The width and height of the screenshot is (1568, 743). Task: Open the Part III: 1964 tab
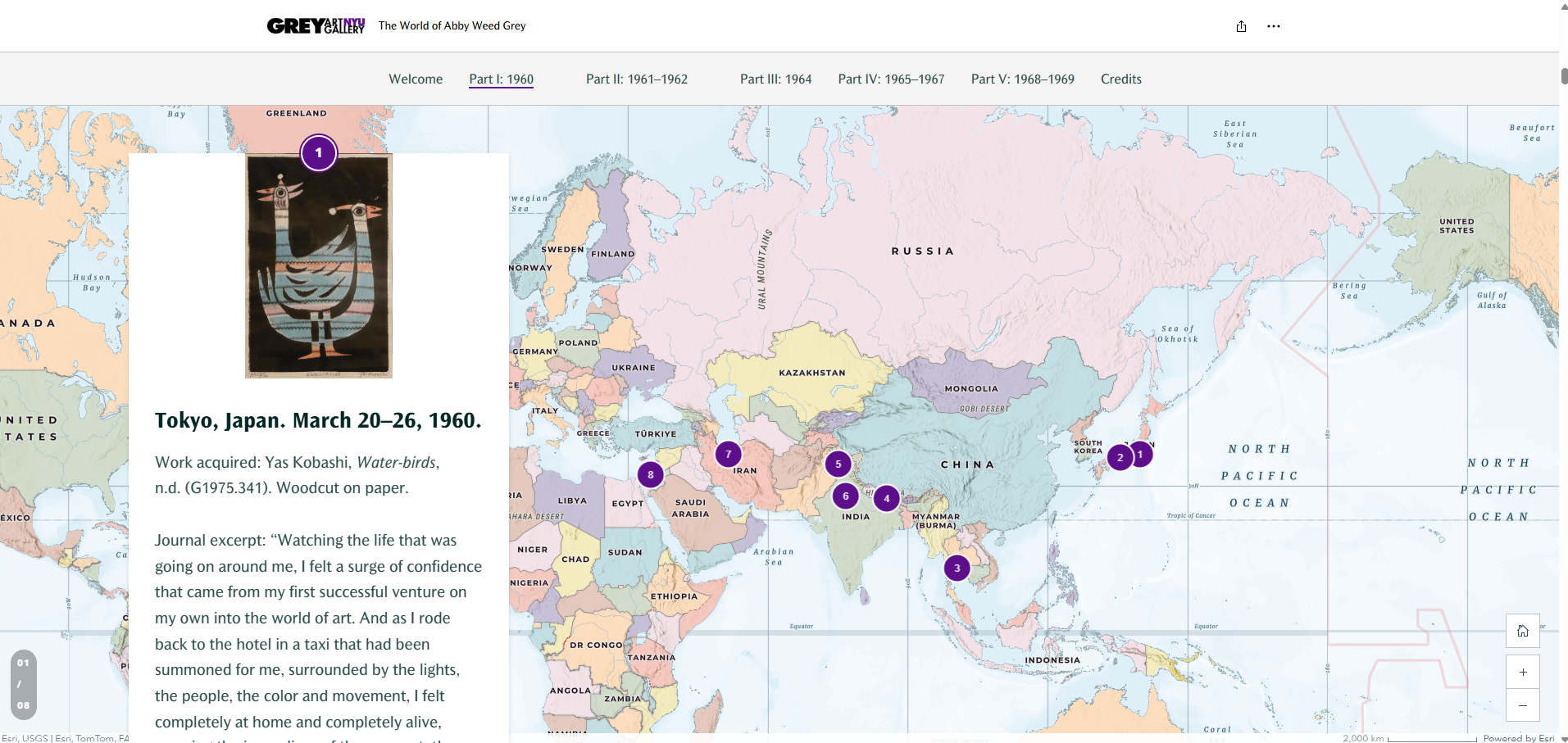pos(775,79)
